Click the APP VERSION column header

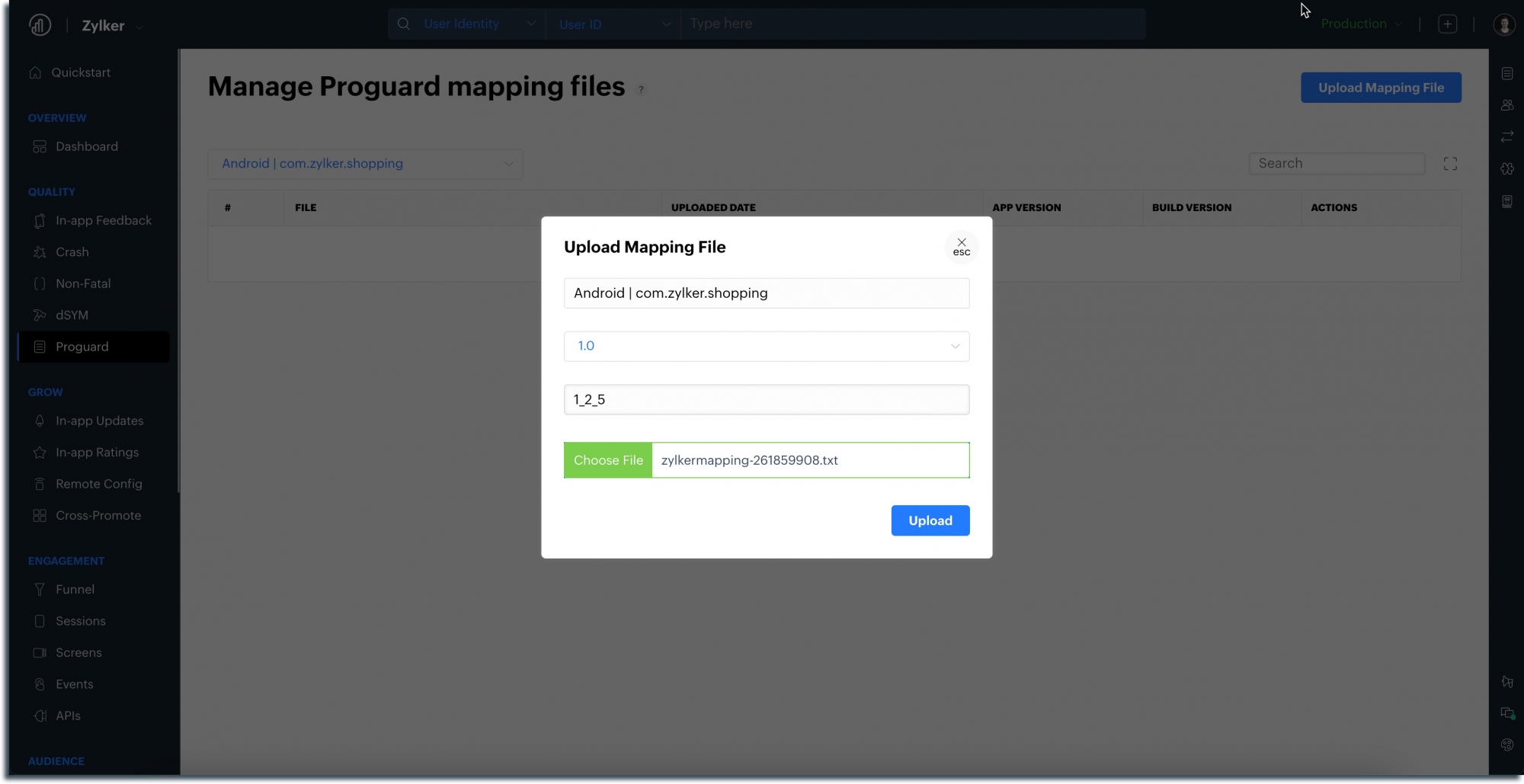point(1026,207)
